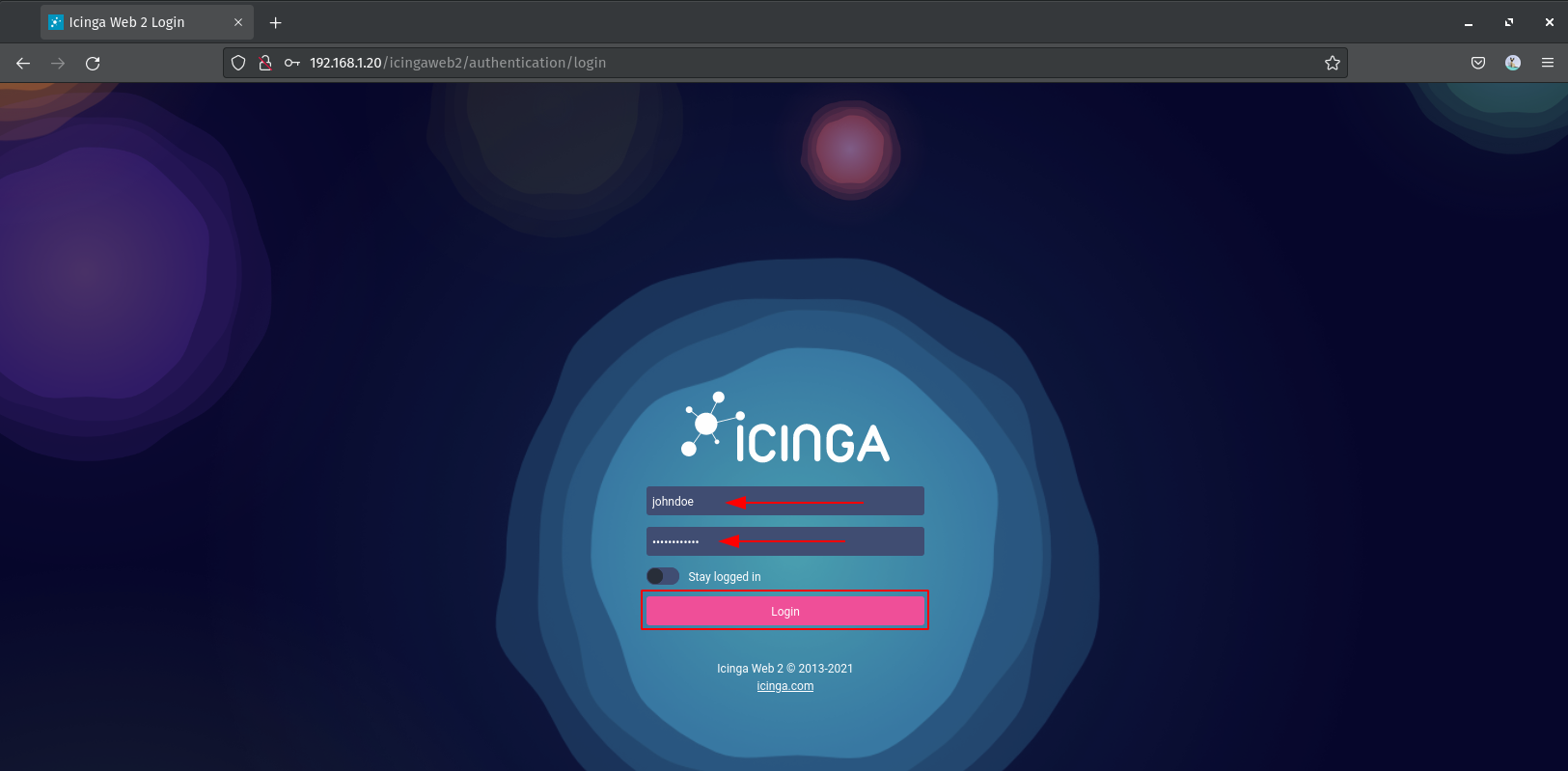
Task: Focus the password field
Action: (785, 541)
